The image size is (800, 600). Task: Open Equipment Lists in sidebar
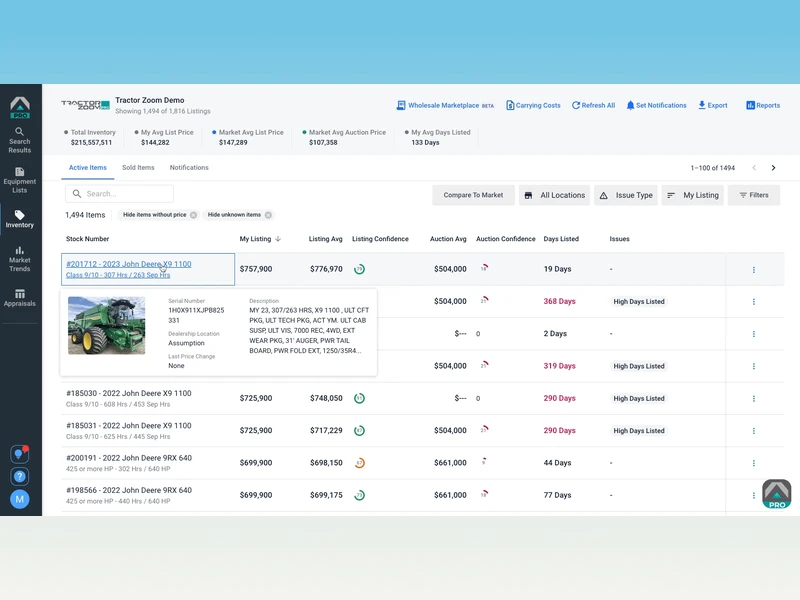(19, 180)
